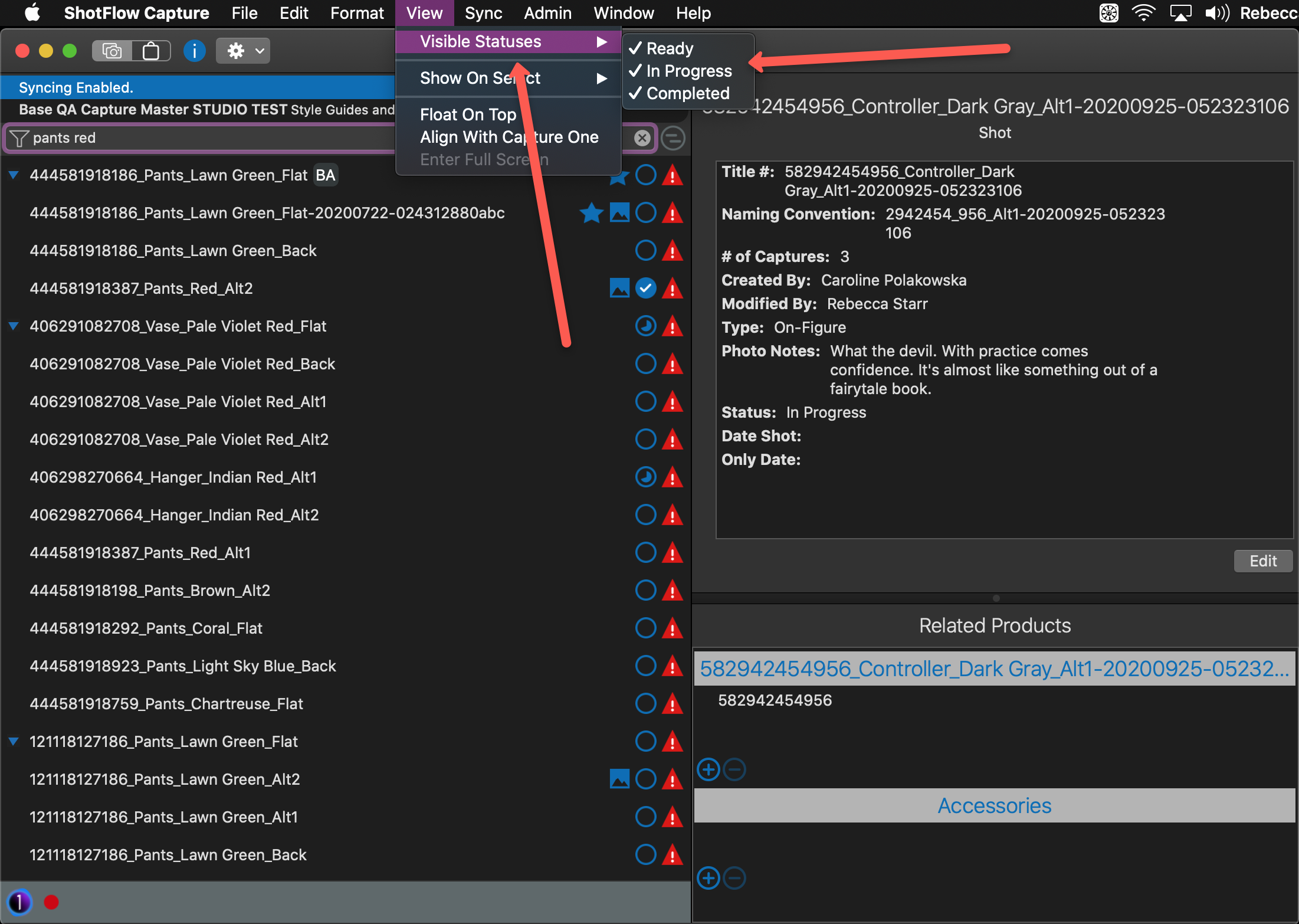Click warning triangle on Pants_Coral_Flat row
This screenshot has height=924, width=1299.
pyautogui.click(x=672, y=628)
